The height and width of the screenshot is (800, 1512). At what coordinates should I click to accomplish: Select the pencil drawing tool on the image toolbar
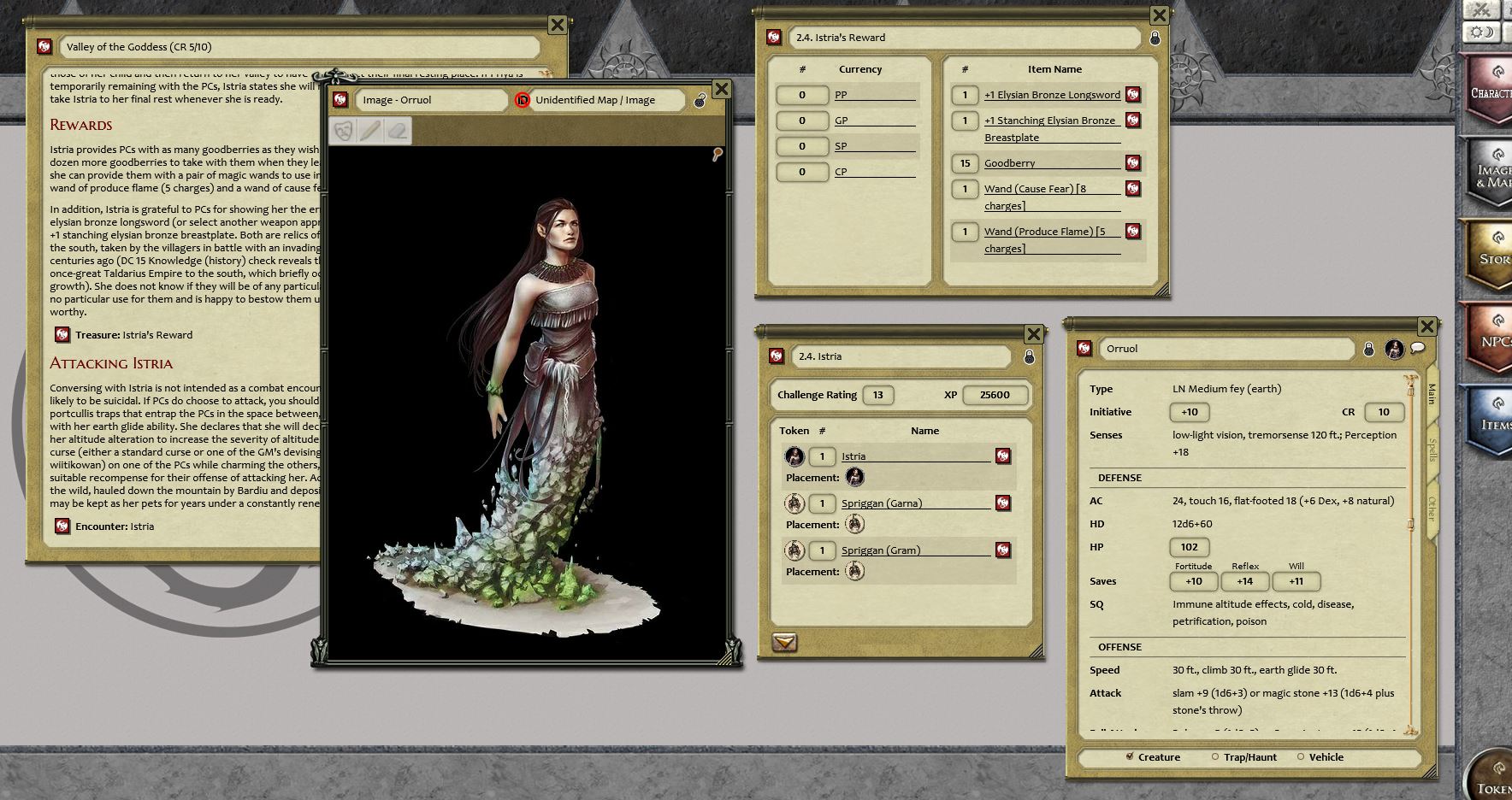370,132
